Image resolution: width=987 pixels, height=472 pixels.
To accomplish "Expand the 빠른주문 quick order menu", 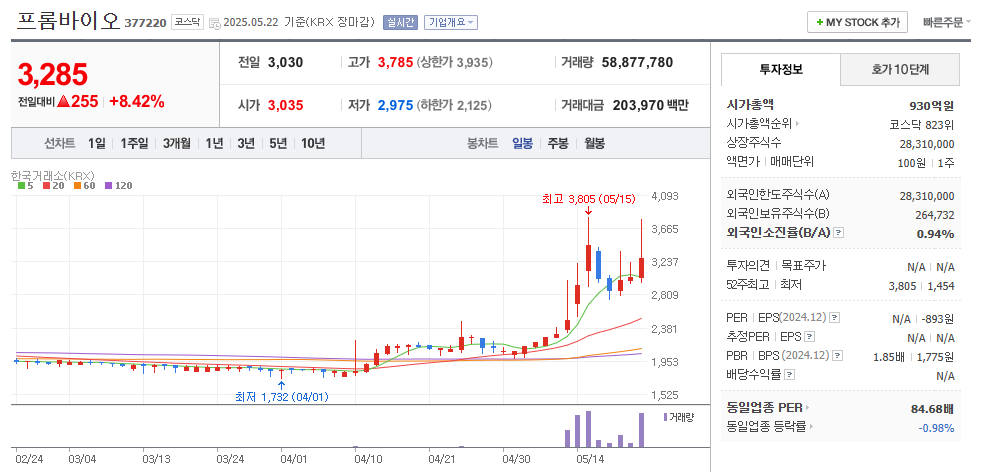I will [x=947, y=22].
